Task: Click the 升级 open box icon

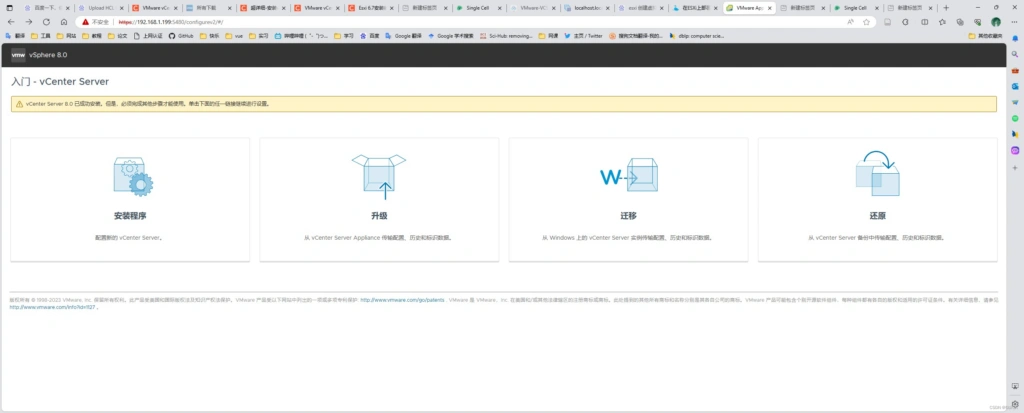Action: point(379,177)
